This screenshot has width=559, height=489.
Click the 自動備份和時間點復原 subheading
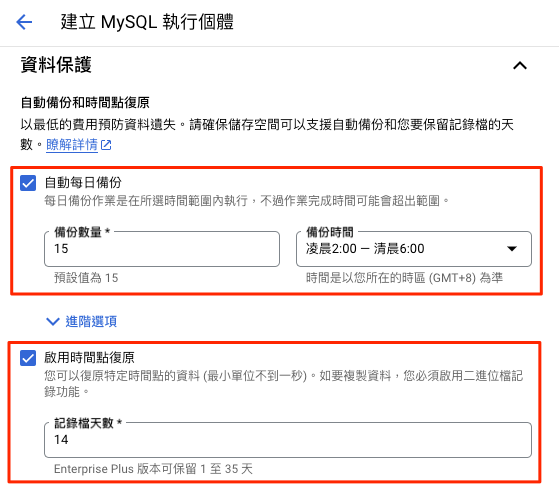pos(85,103)
